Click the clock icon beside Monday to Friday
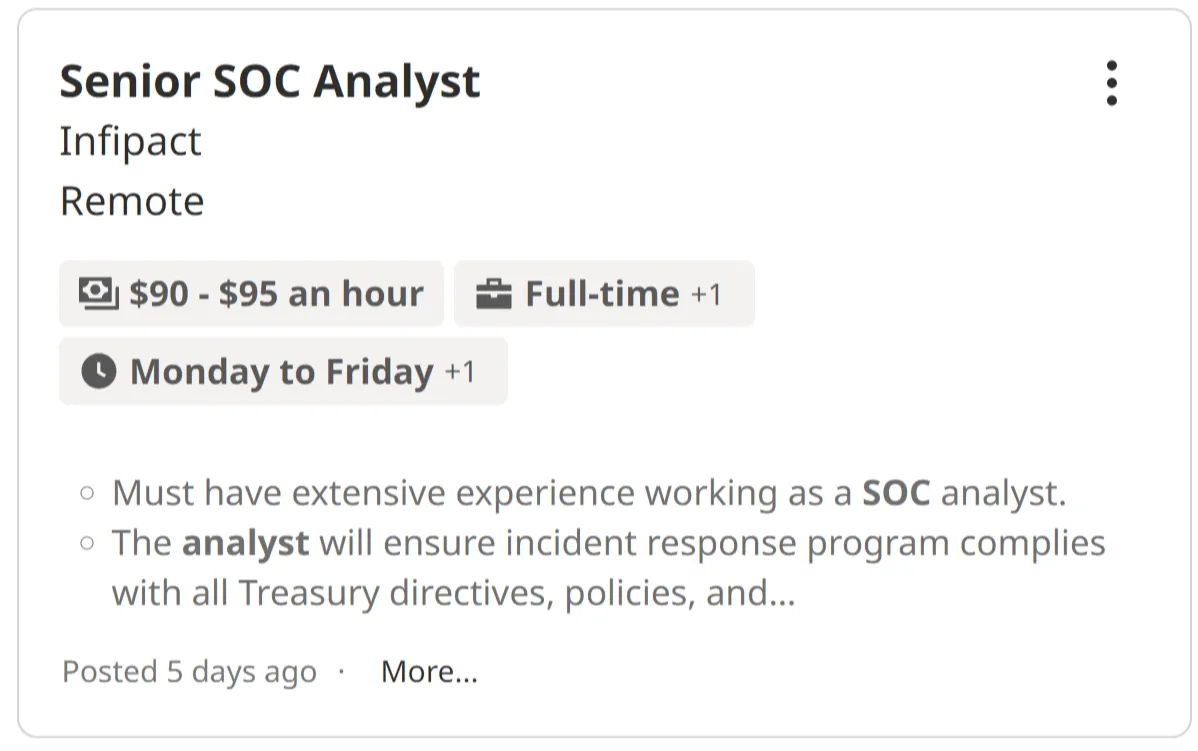Screen dimensions: 1198x751 click(98, 372)
